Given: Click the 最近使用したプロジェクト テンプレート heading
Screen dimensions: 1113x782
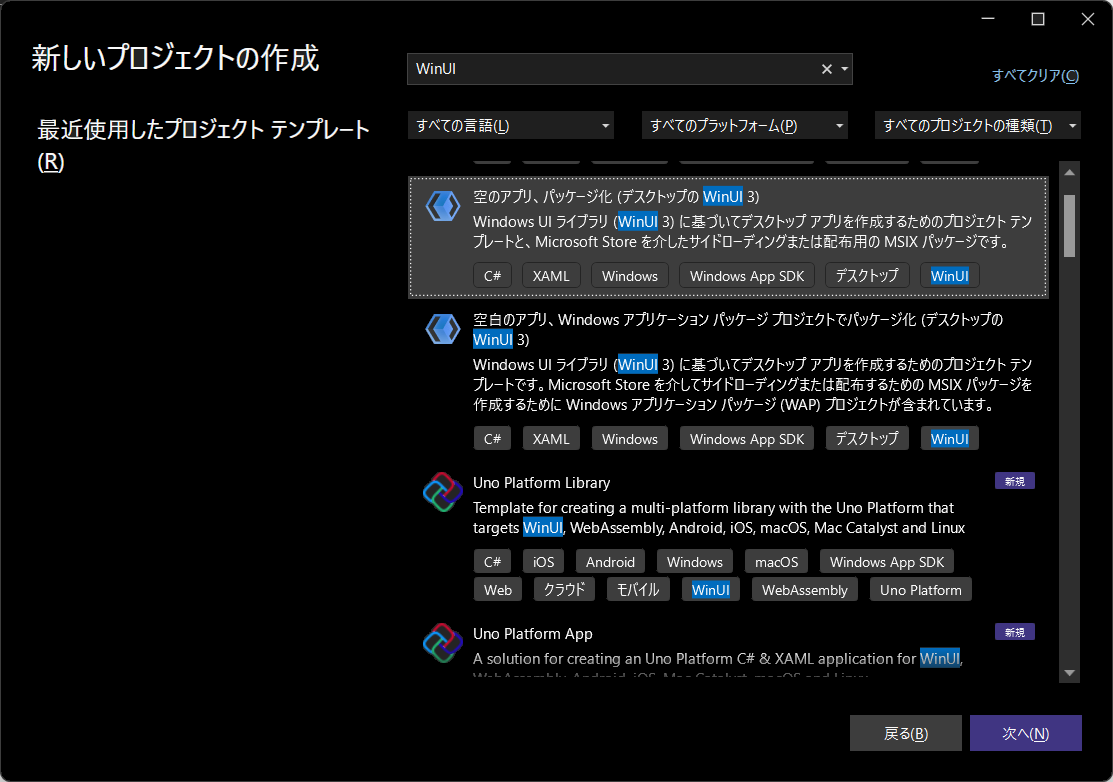Looking at the screenshot, I should click(x=203, y=145).
